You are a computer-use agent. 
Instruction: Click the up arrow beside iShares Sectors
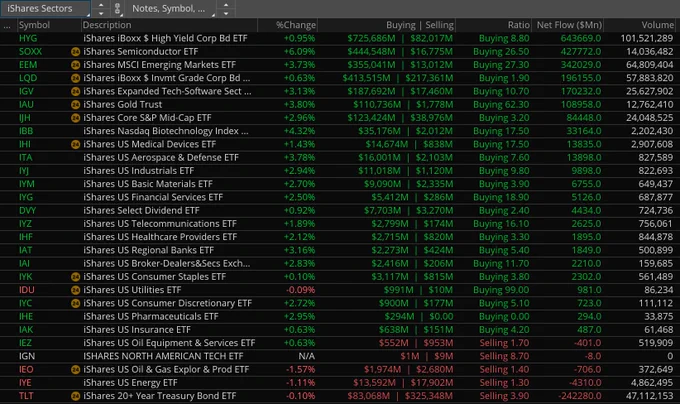click(x=101, y=5)
